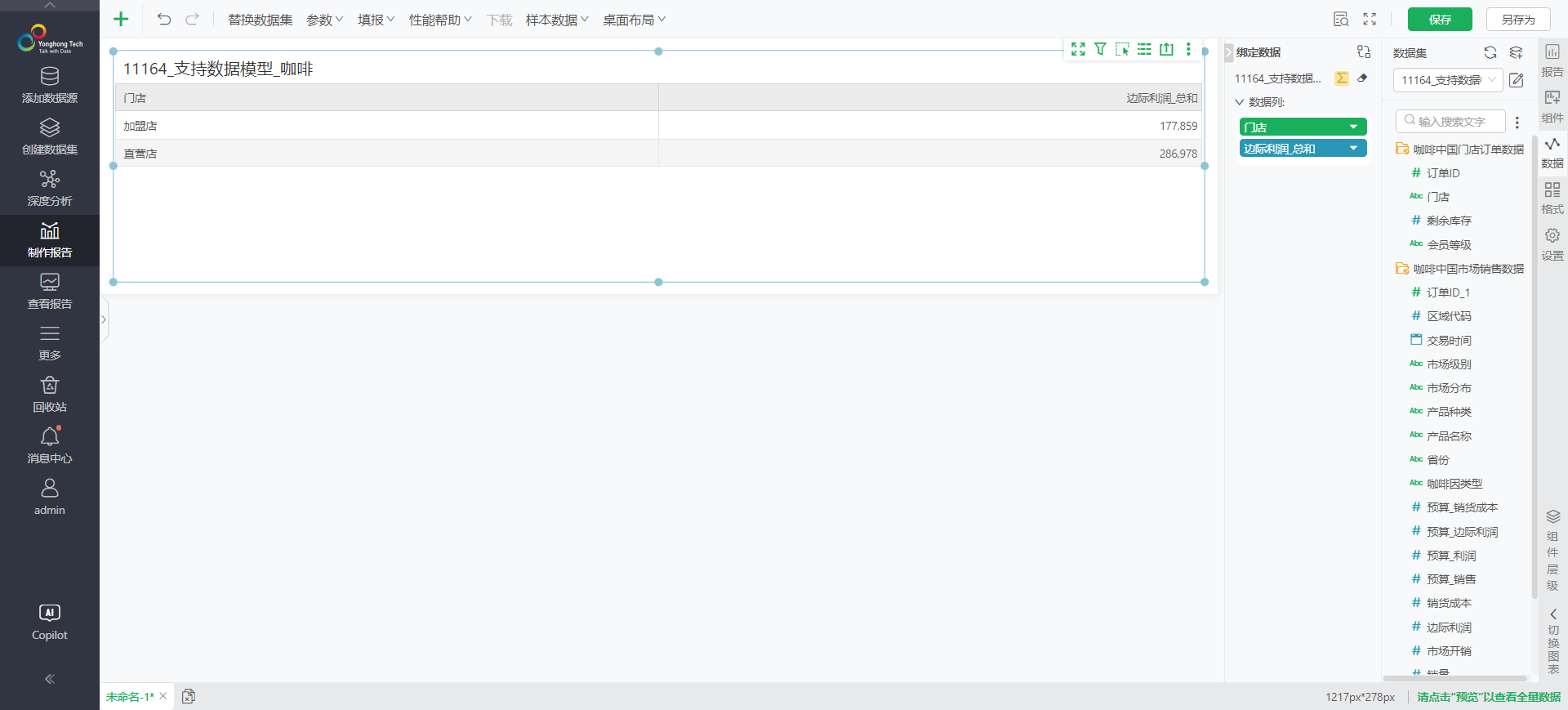Open 回收站 recycle bin
The height and width of the screenshot is (710, 1568).
point(50,395)
